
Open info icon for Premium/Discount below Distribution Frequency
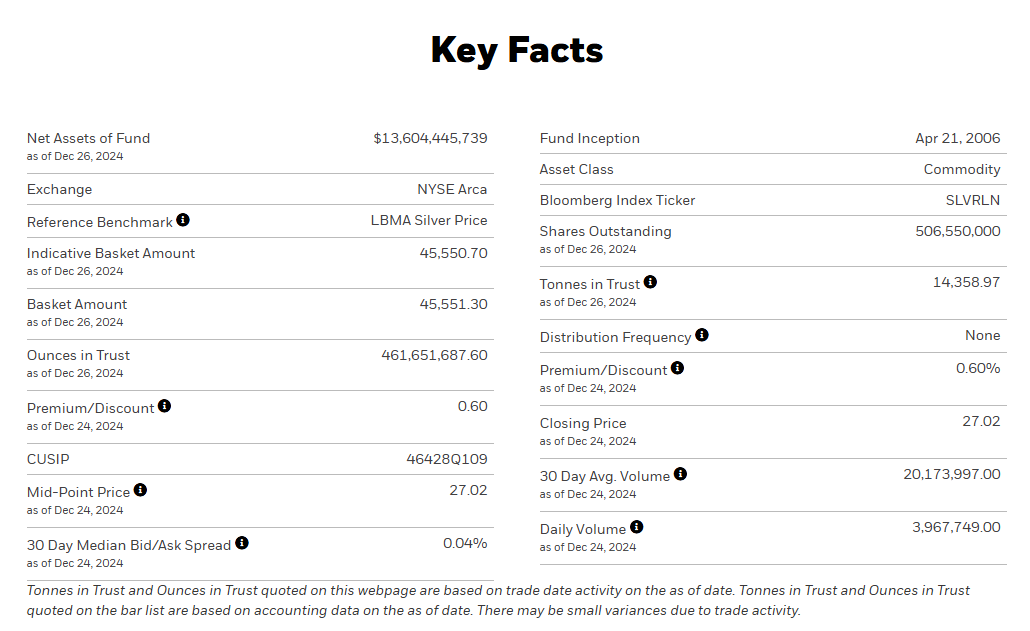point(677,368)
